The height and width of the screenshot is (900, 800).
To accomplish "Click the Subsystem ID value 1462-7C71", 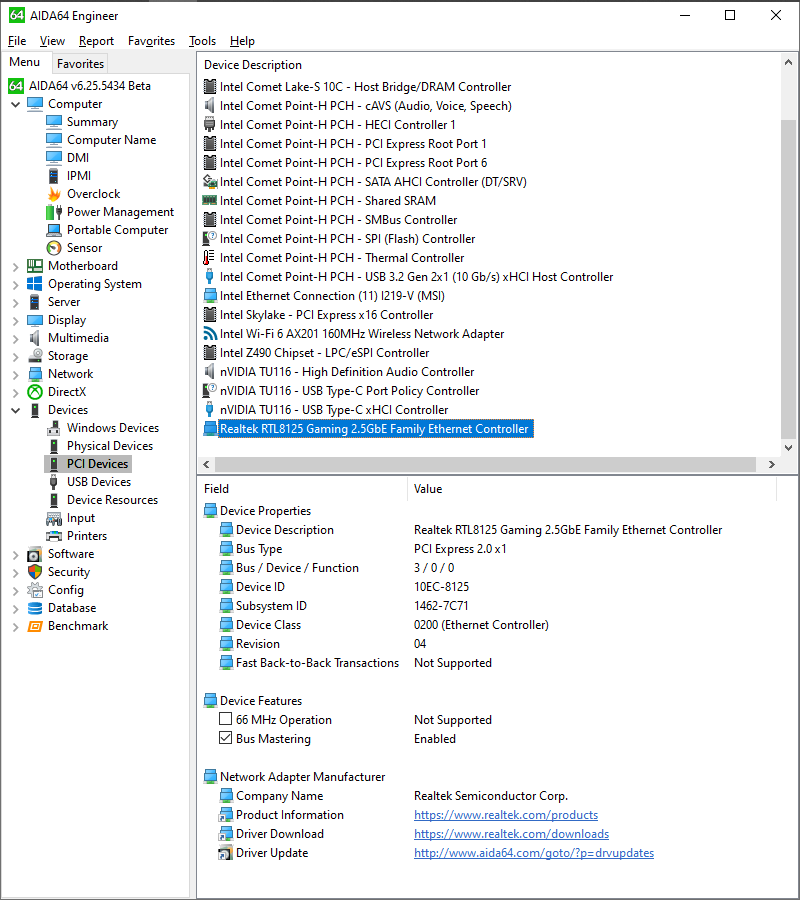I will (441, 606).
